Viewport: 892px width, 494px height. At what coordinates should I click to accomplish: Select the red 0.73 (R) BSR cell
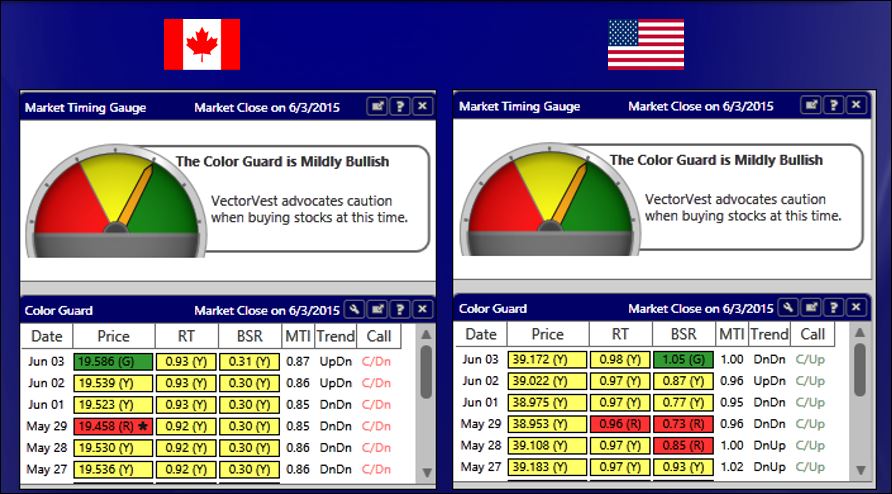[683, 425]
